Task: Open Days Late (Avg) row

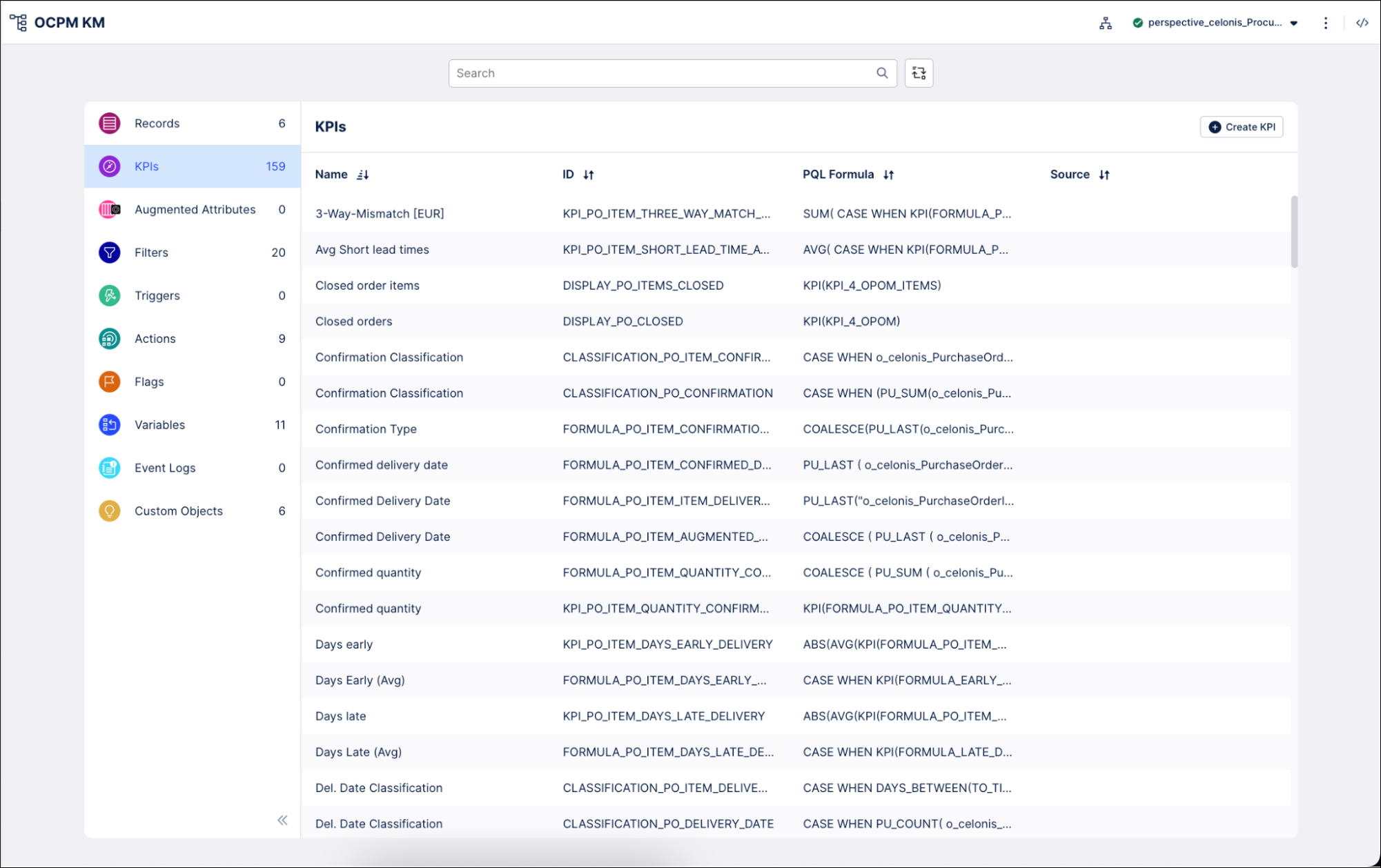Action: coord(796,752)
